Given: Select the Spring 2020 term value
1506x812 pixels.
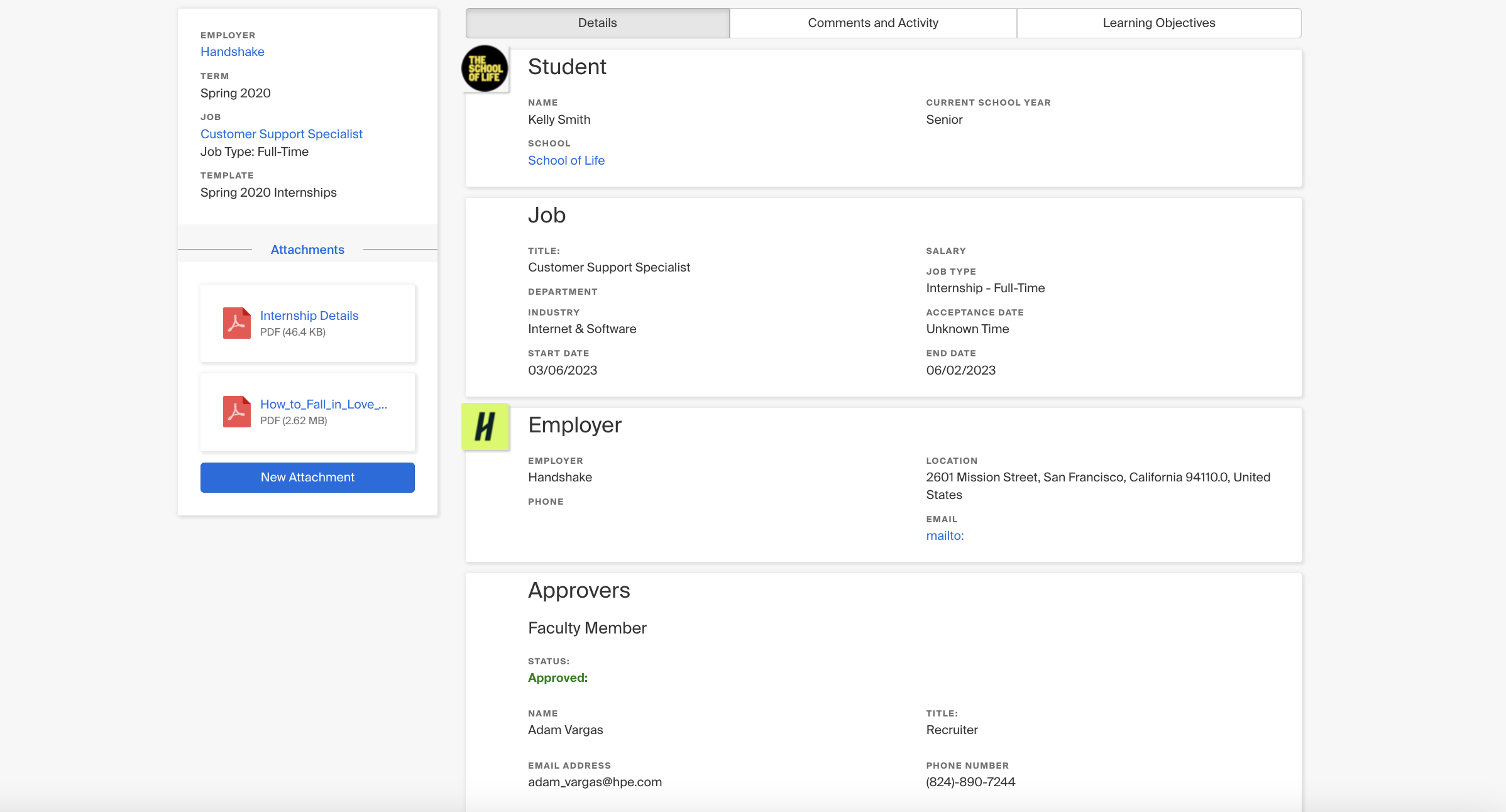Looking at the screenshot, I should [236, 93].
